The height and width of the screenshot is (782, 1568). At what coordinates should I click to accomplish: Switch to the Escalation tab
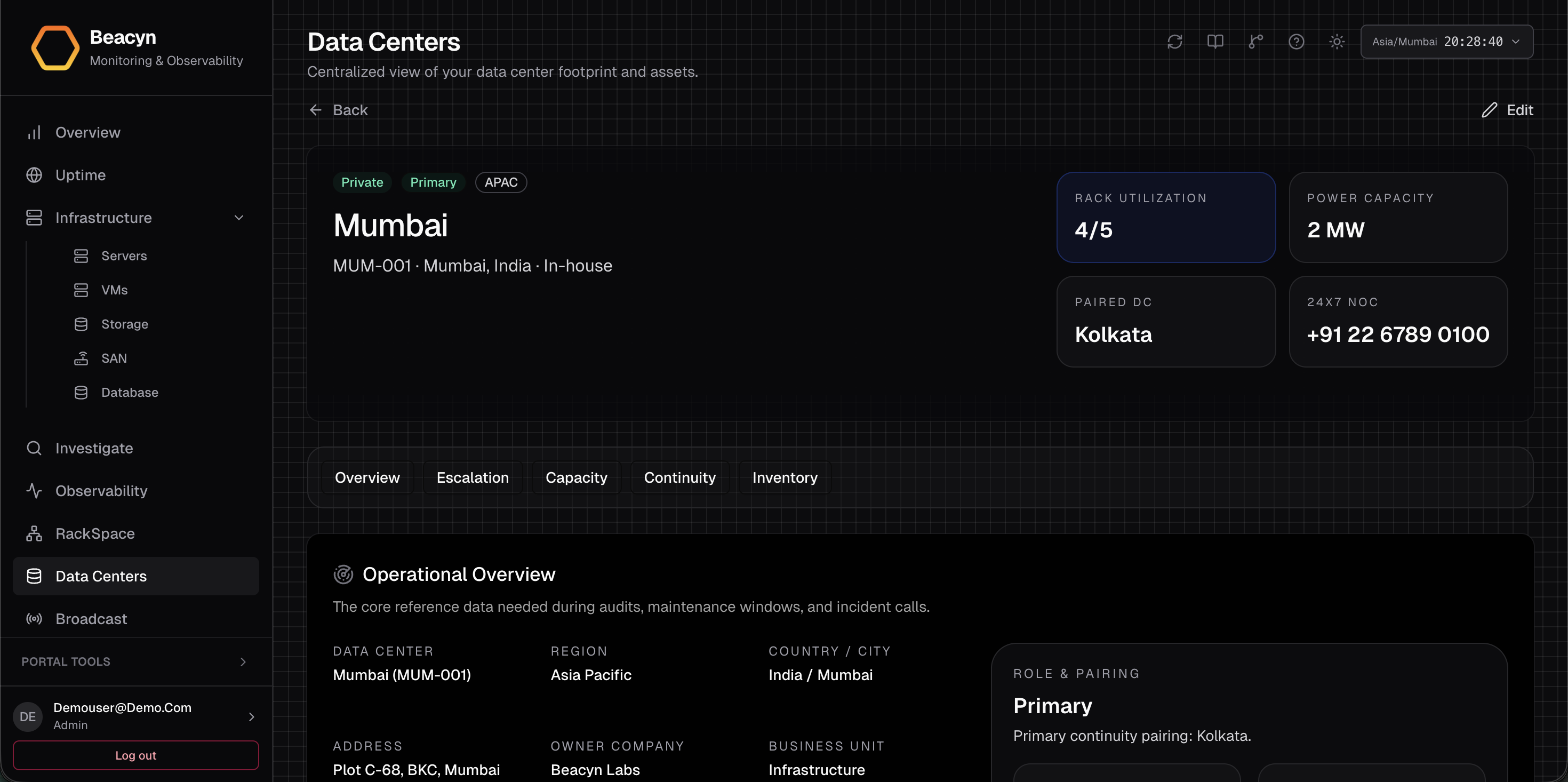click(473, 477)
